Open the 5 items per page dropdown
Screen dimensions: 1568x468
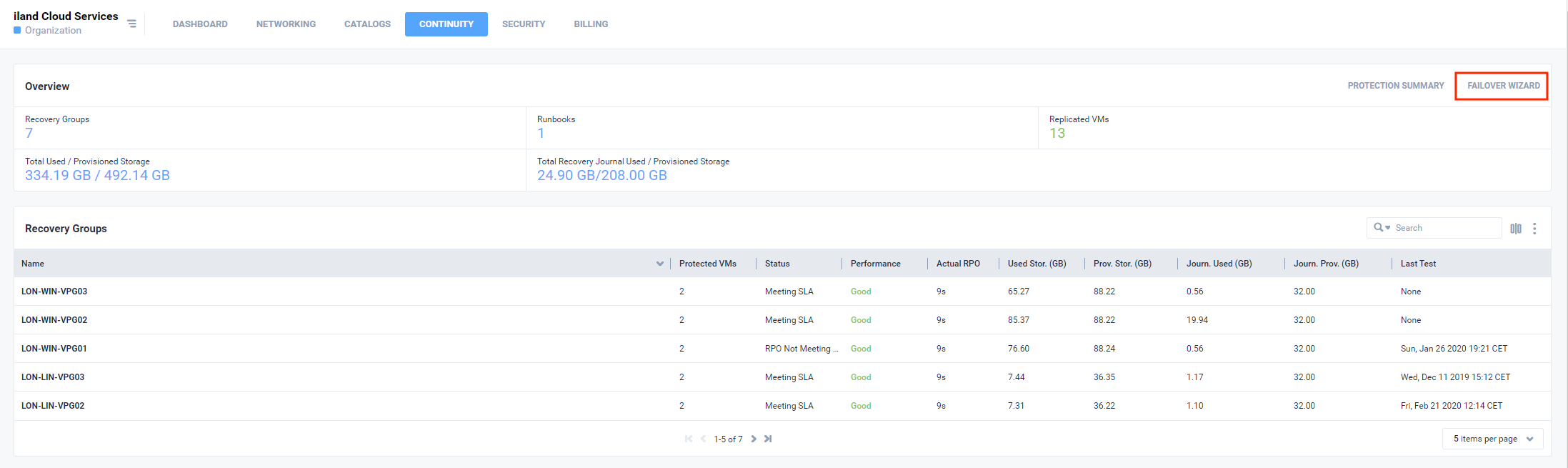click(x=1492, y=439)
